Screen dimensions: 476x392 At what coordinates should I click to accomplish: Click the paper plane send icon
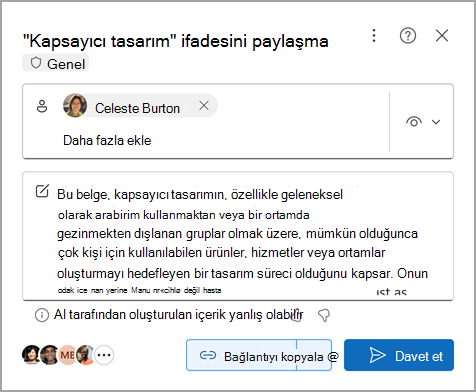point(377,356)
